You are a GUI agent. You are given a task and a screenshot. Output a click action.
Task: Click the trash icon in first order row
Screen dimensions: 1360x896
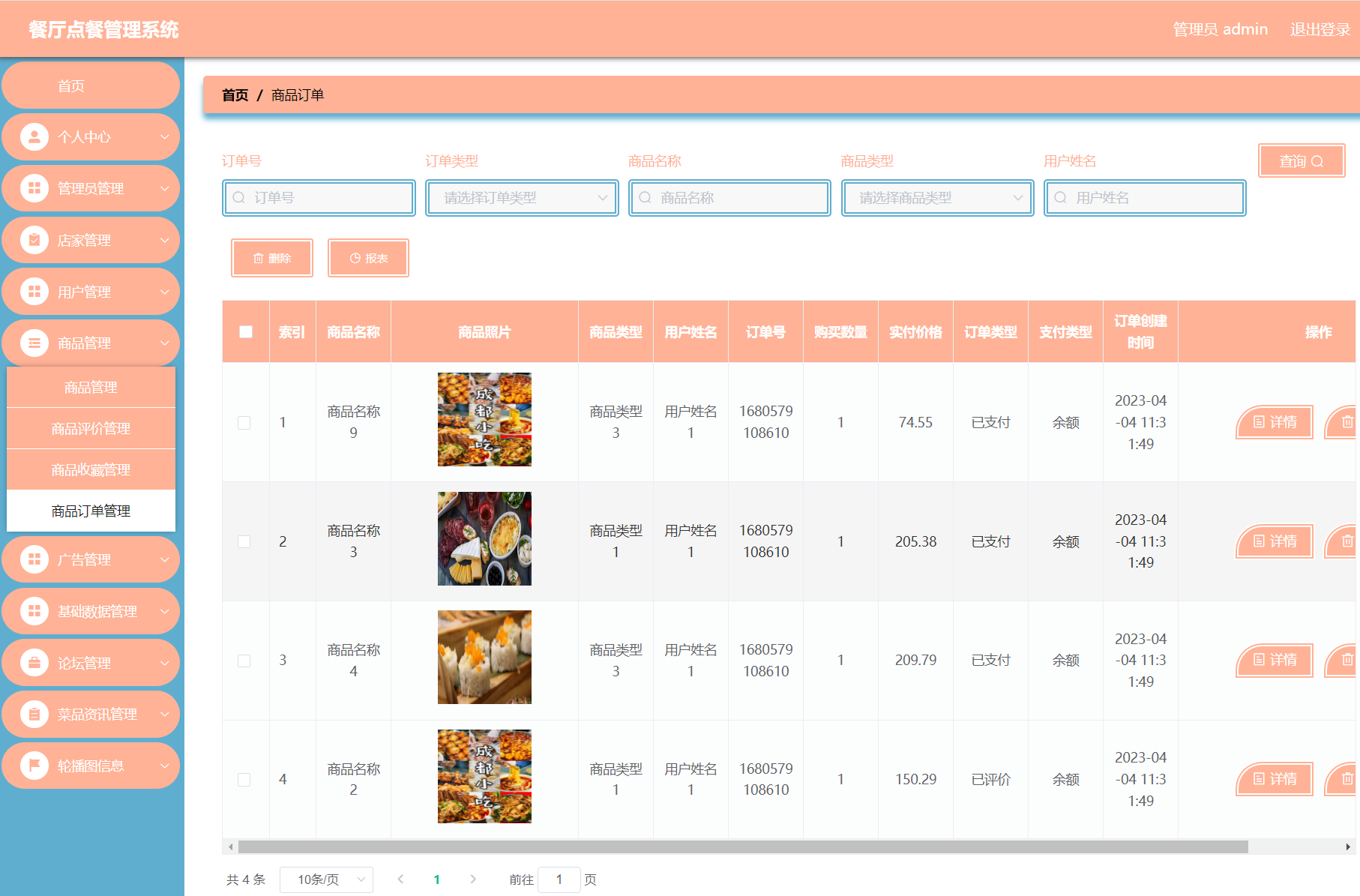tap(1347, 422)
